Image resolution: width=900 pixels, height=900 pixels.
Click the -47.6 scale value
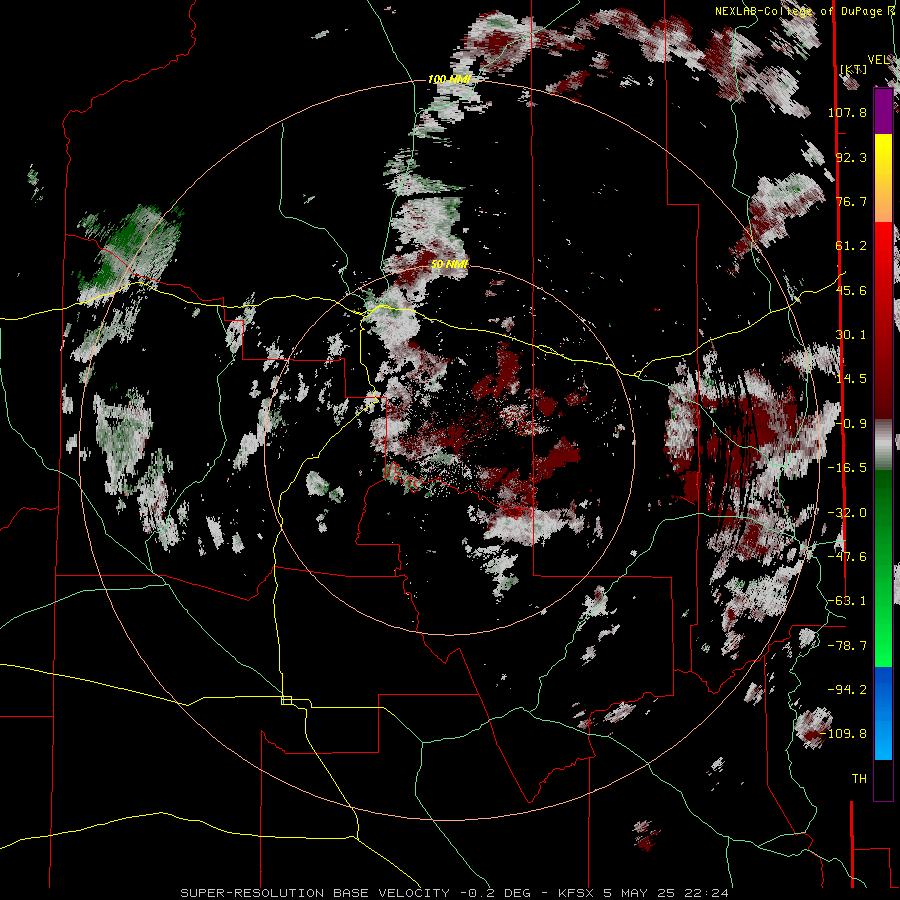[x=847, y=557]
